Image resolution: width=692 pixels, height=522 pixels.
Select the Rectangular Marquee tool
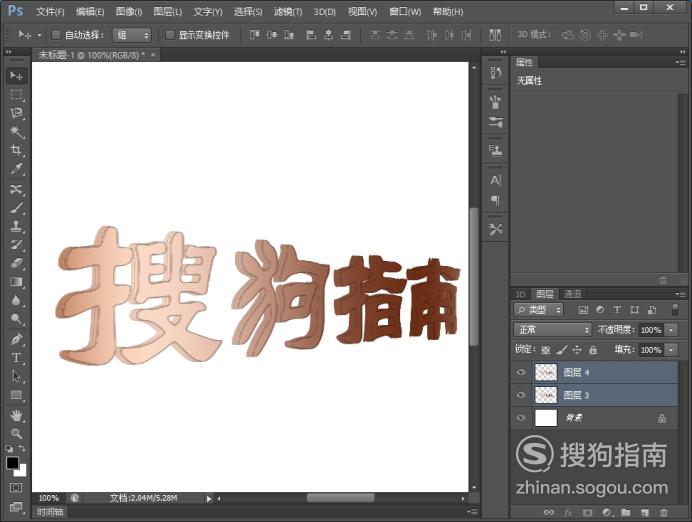click(16, 94)
